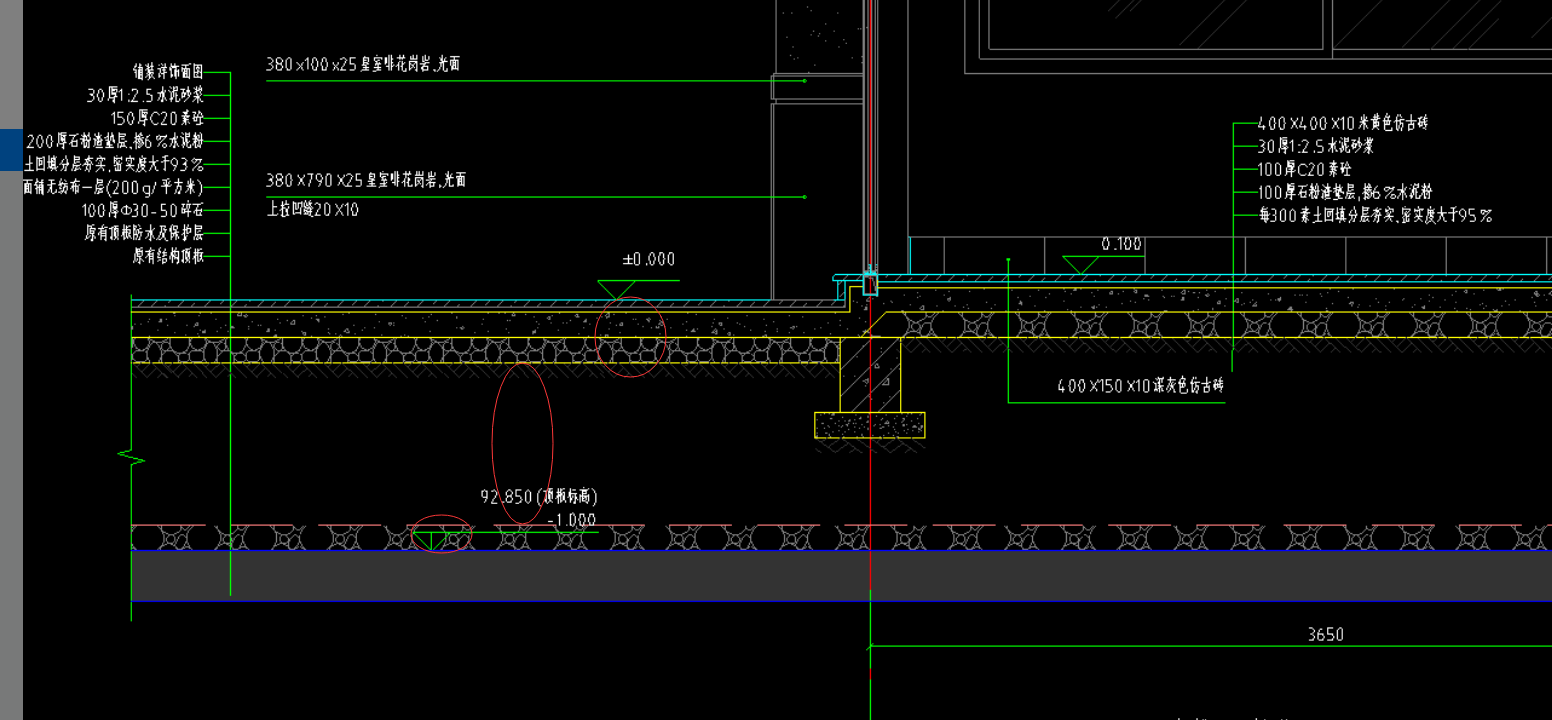Click the '200厚石粉渣垫层,掺6%水泥粉' annotation
Screen dimensions: 1552x720
pyautogui.click(x=114, y=141)
